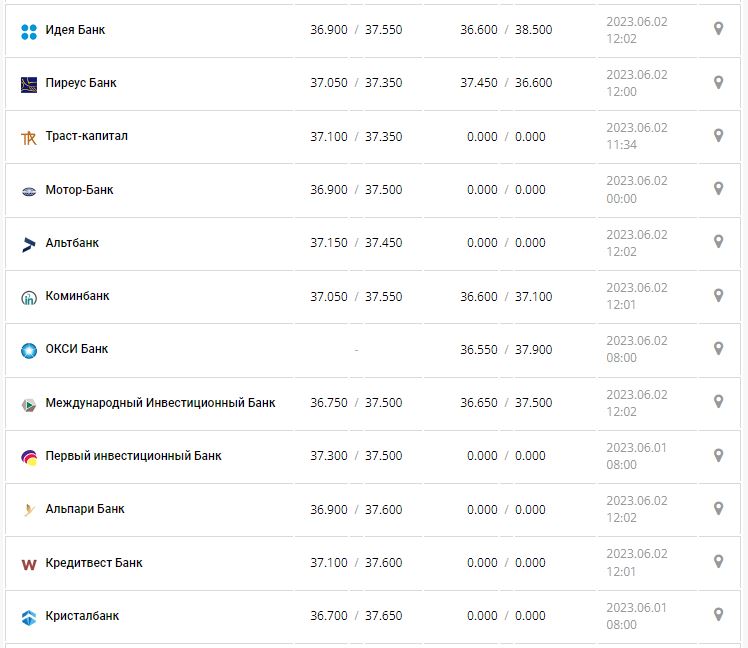Open the Кристалбанк name link

tap(82, 616)
